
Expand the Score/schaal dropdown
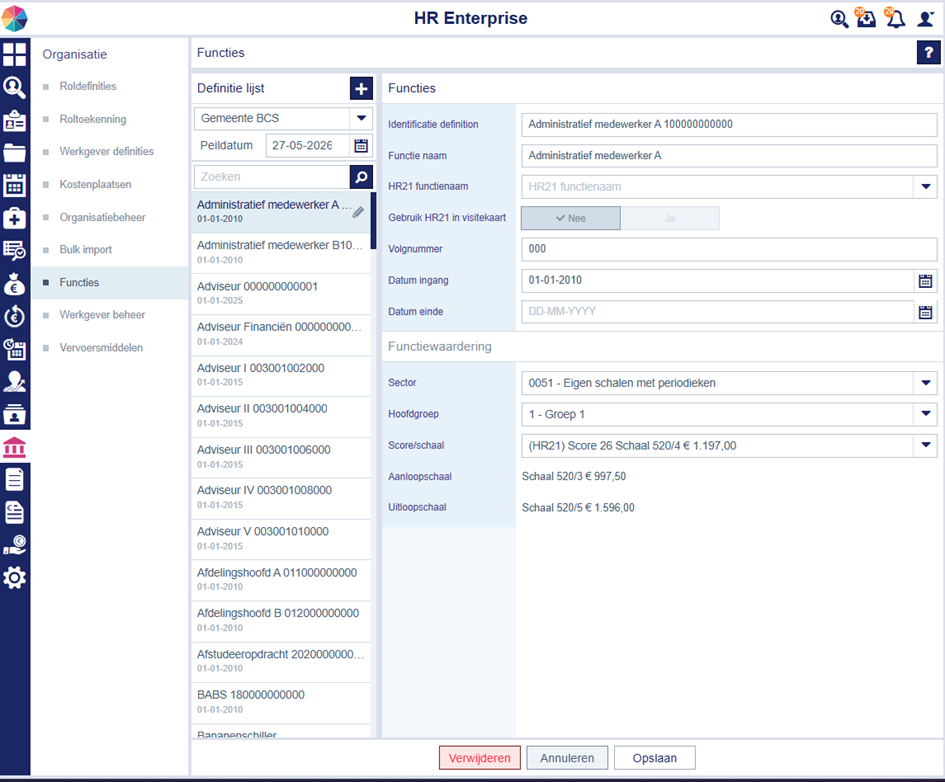926,445
